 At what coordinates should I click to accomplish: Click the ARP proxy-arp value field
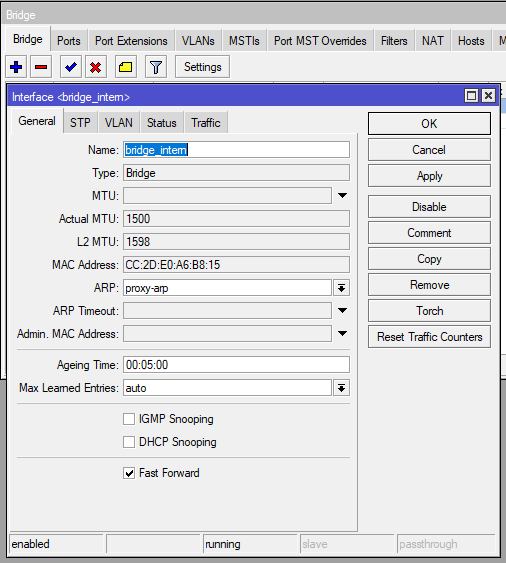tap(227, 288)
